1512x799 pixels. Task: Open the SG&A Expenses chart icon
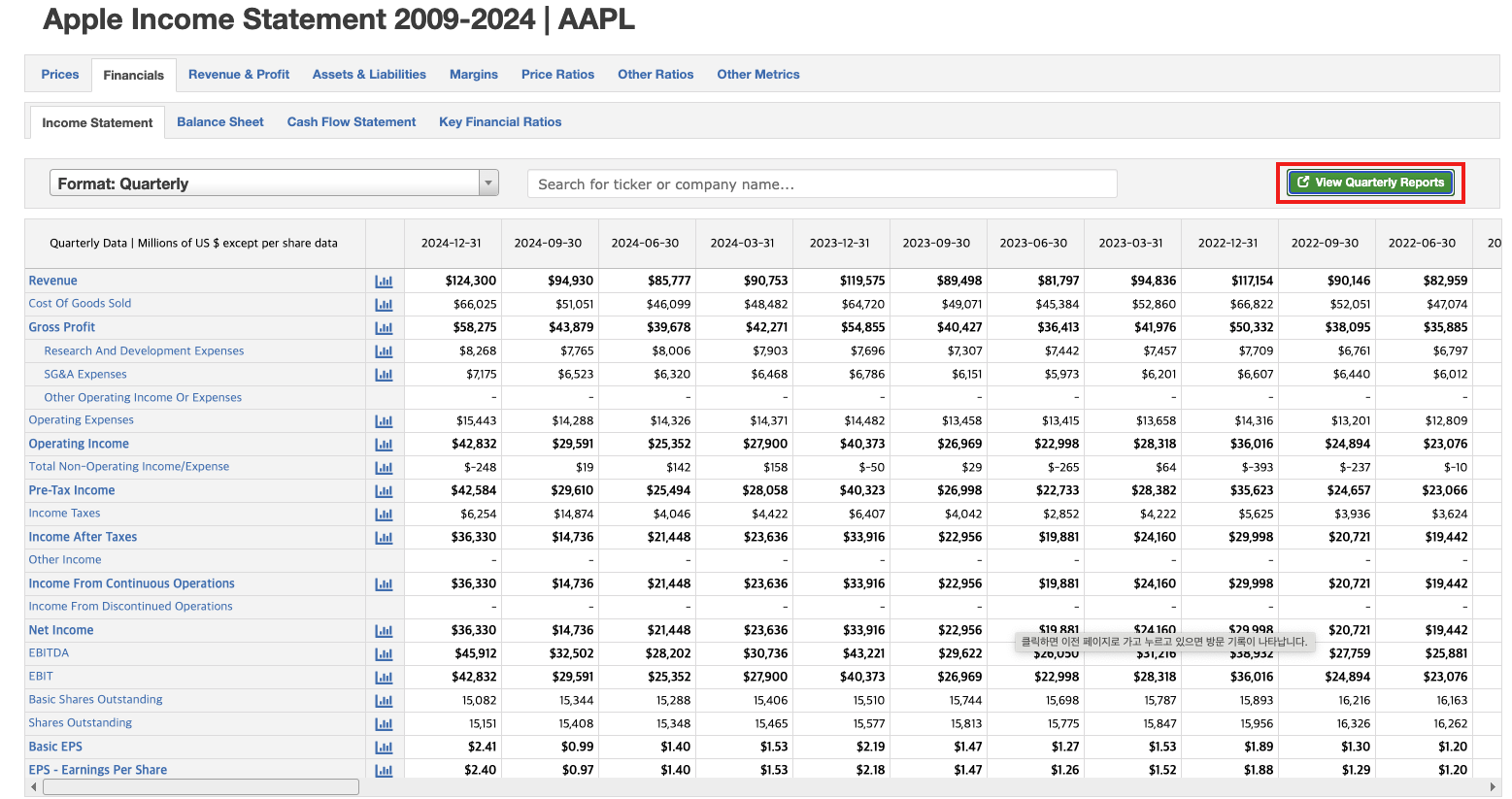384,375
